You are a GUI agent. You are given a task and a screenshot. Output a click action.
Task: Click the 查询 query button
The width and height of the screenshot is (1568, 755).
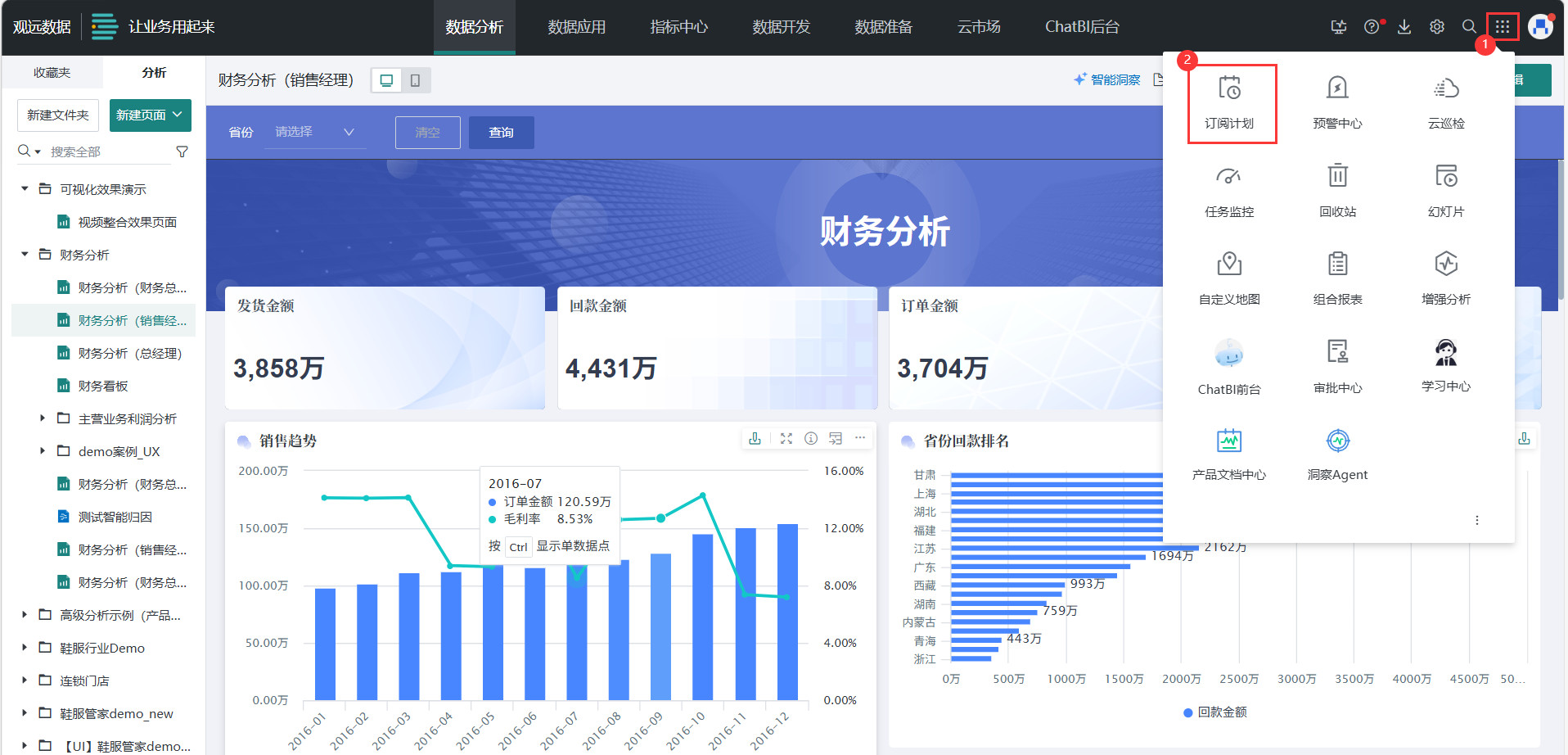pos(501,132)
